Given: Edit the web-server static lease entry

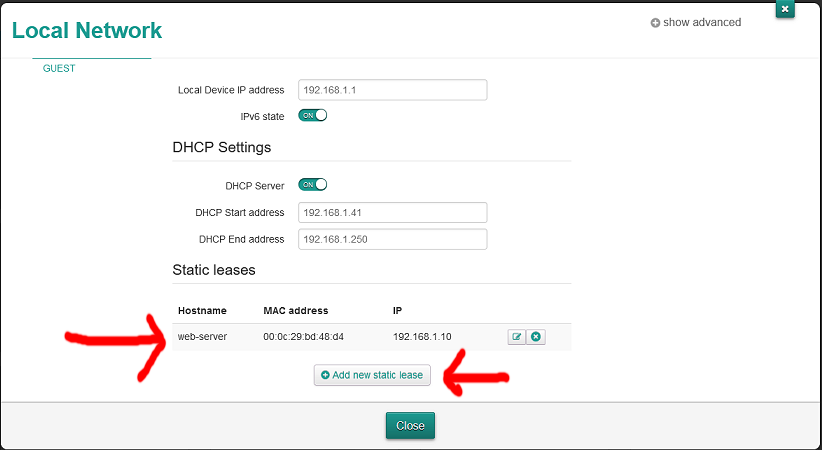Looking at the screenshot, I should coord(516,337).
